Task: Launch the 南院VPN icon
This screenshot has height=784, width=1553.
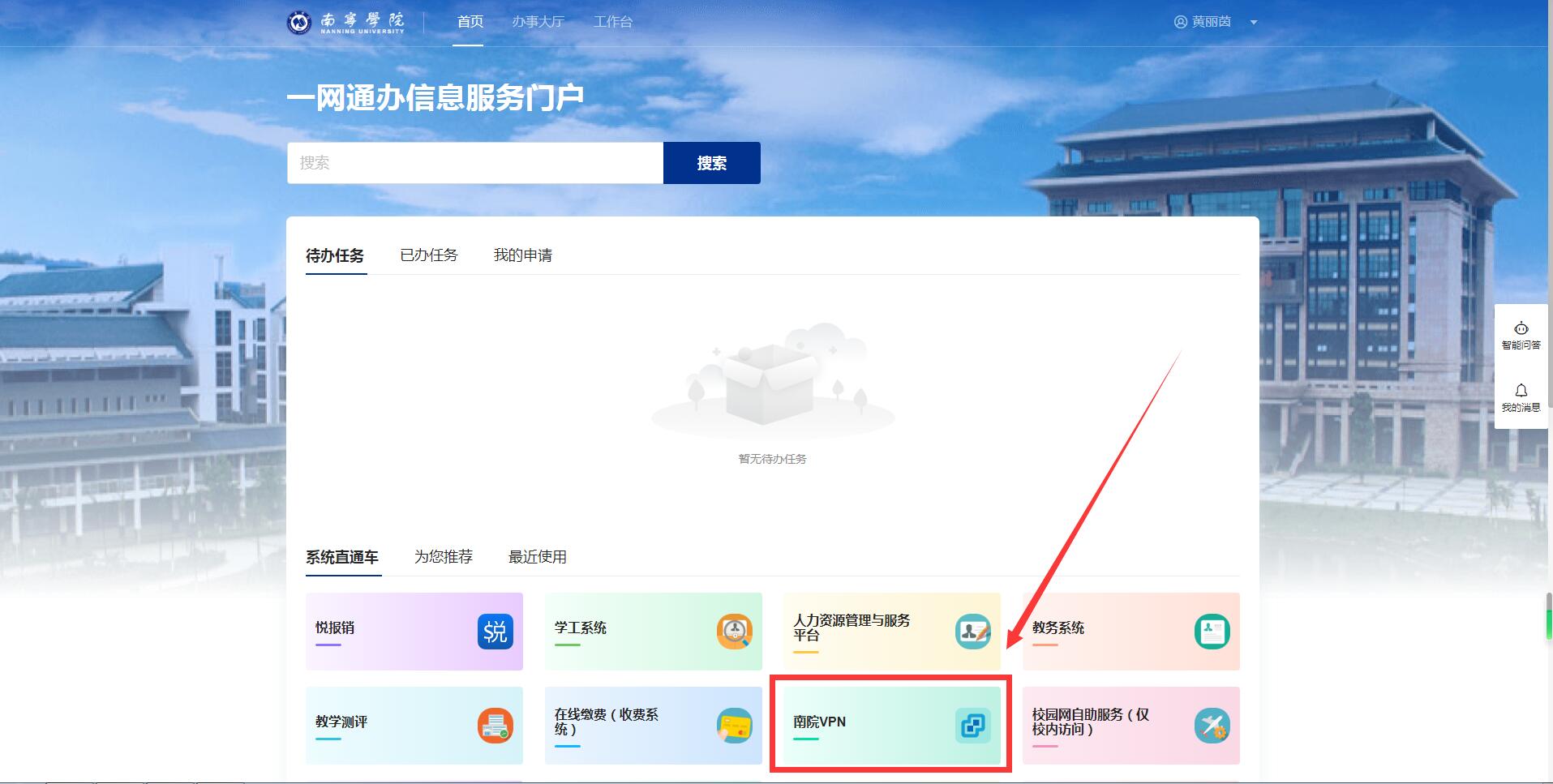Action: pyautogui.click(x=972, y=726)
